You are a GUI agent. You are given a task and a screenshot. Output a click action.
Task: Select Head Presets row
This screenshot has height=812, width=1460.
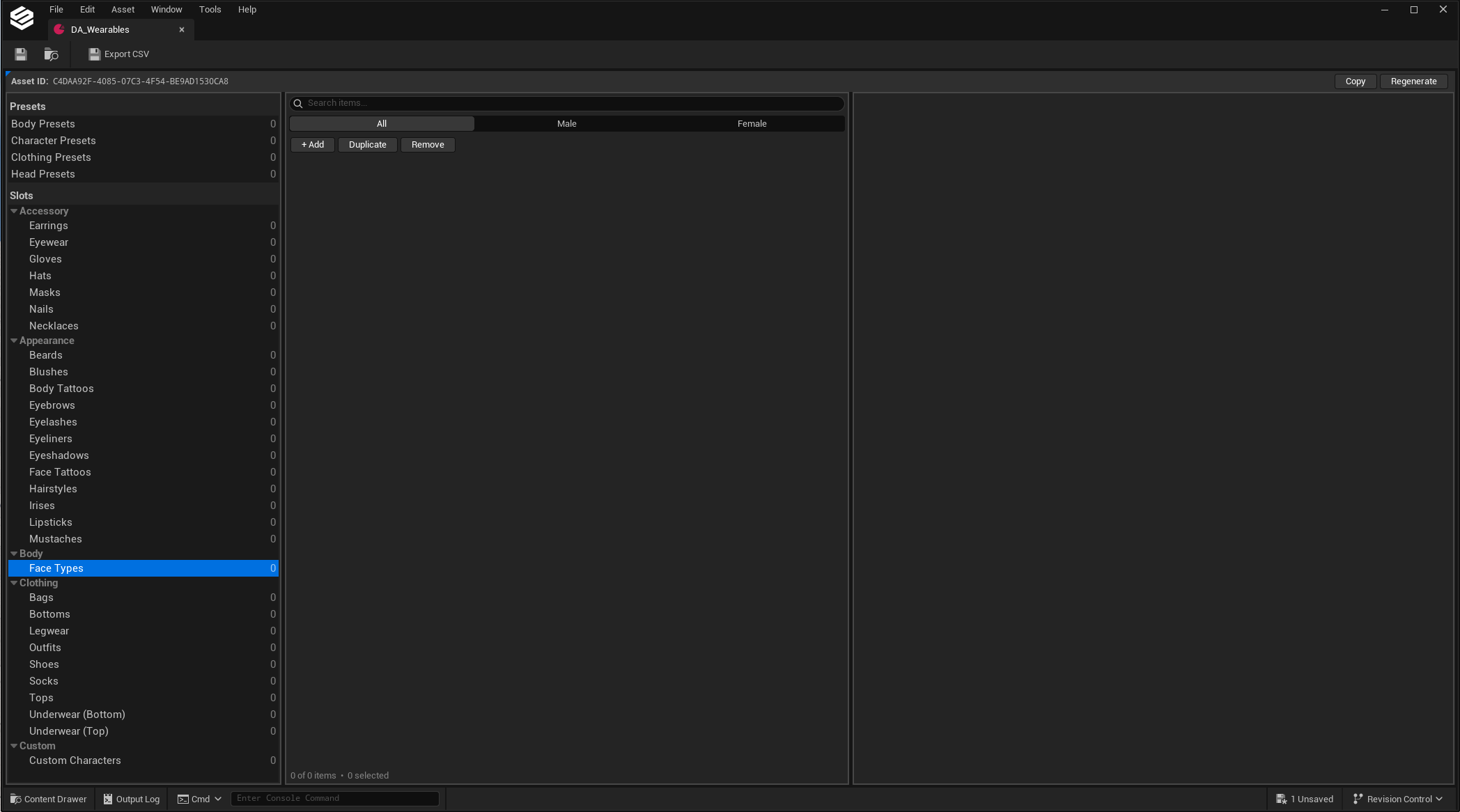pyautogui.click(x=143, y=174)
